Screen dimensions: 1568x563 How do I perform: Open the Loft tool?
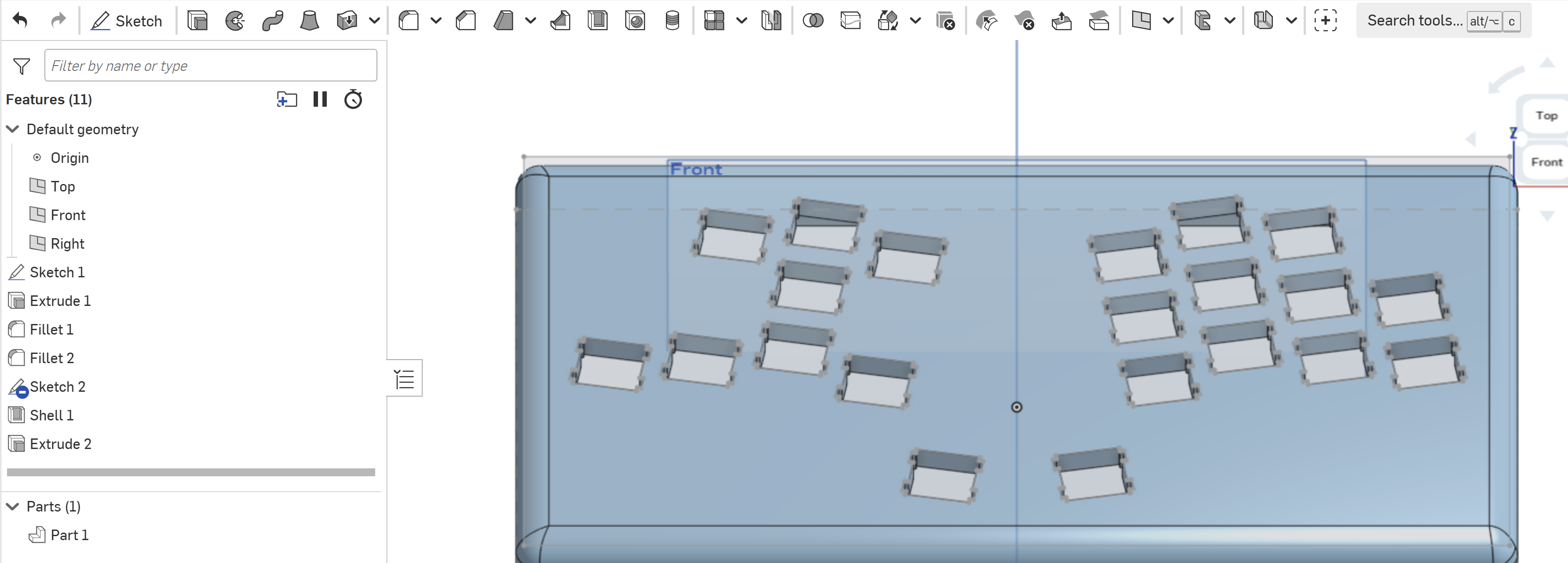pos(310,20)
